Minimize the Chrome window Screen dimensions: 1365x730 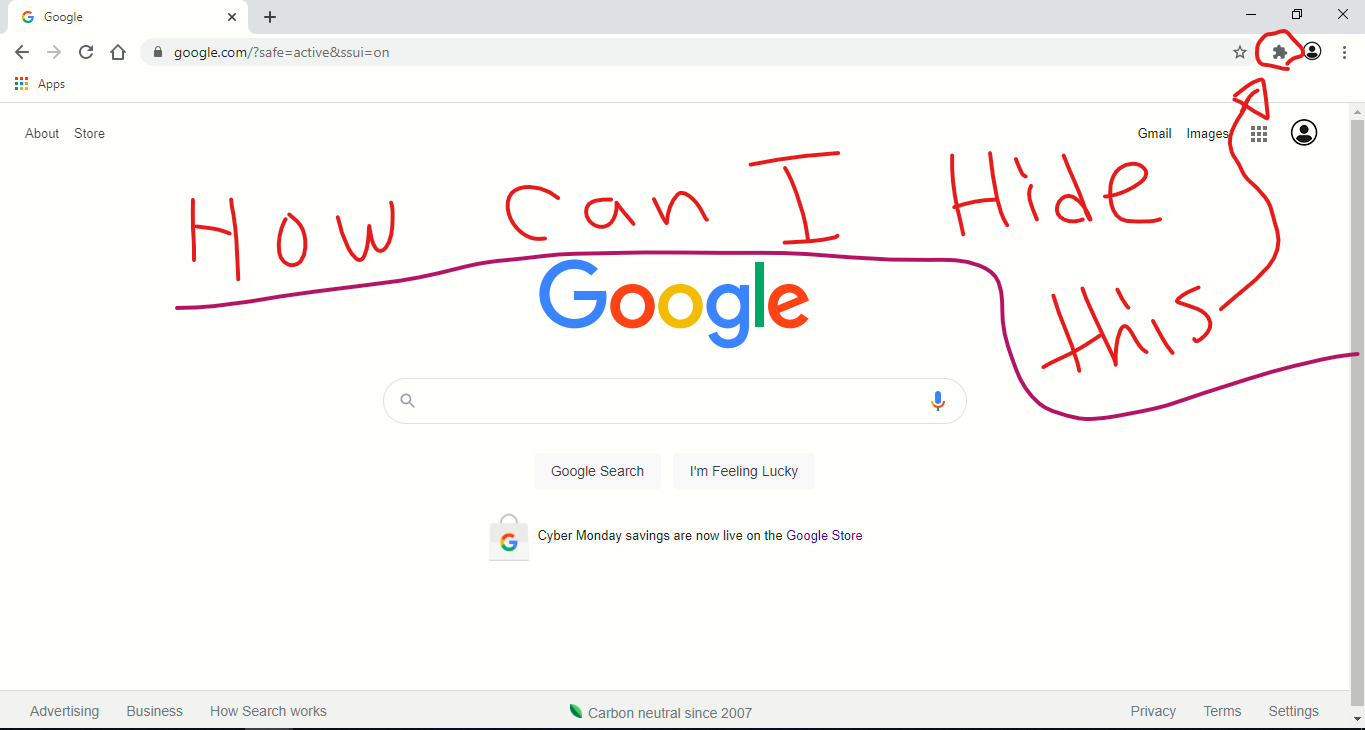coord(1252,15)
